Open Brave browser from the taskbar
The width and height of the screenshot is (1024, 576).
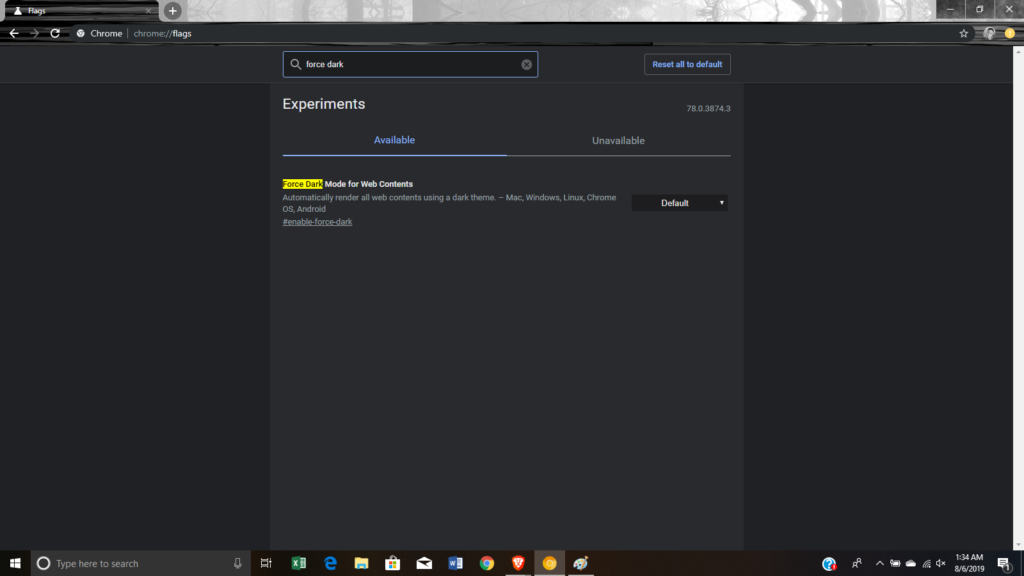[x=518, y=563]
